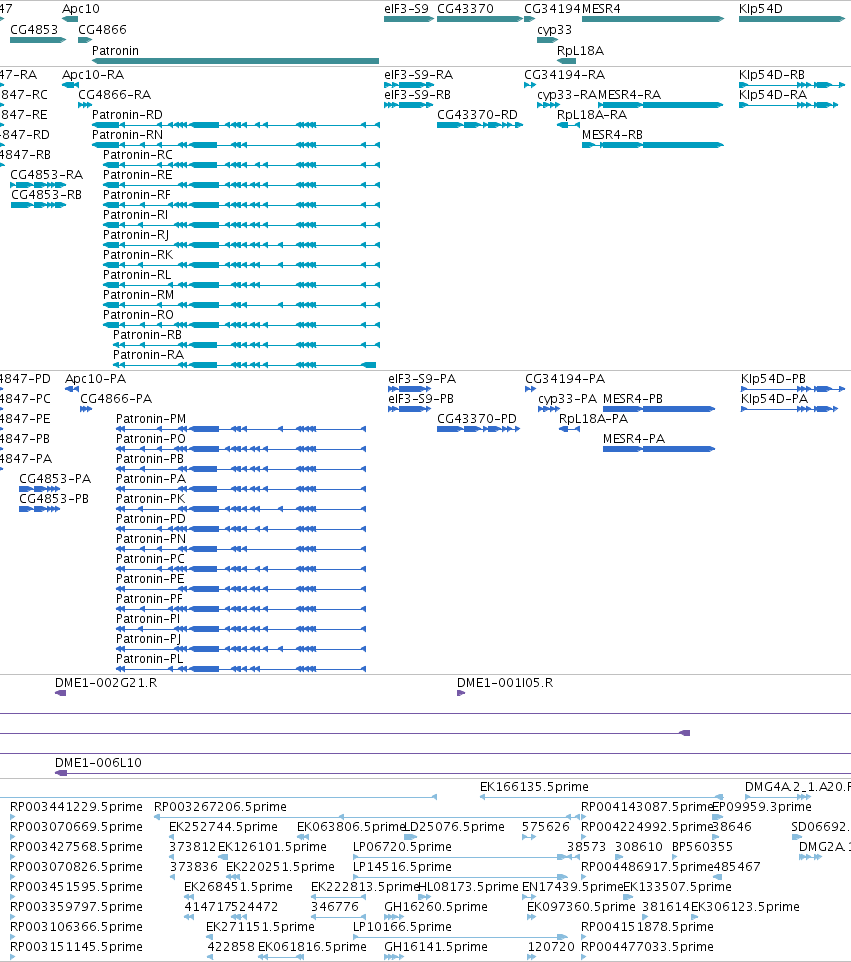This screenshot has height=962, width=851.
Task: Select transcript label Apc10-RA
Action: click(93, 75)
